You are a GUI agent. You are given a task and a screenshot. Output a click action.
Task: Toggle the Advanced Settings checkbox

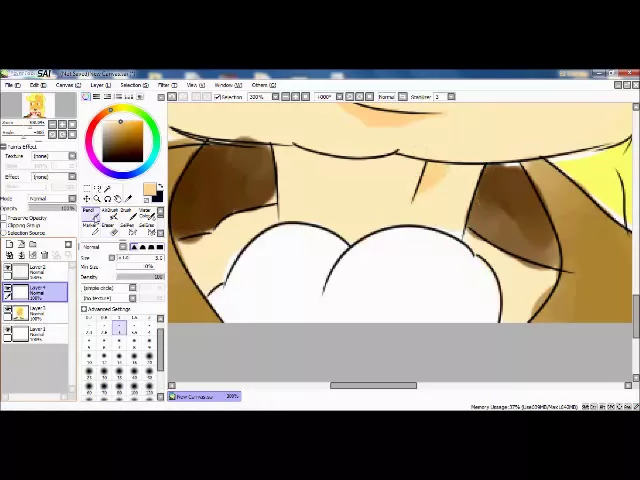[84, 309]
